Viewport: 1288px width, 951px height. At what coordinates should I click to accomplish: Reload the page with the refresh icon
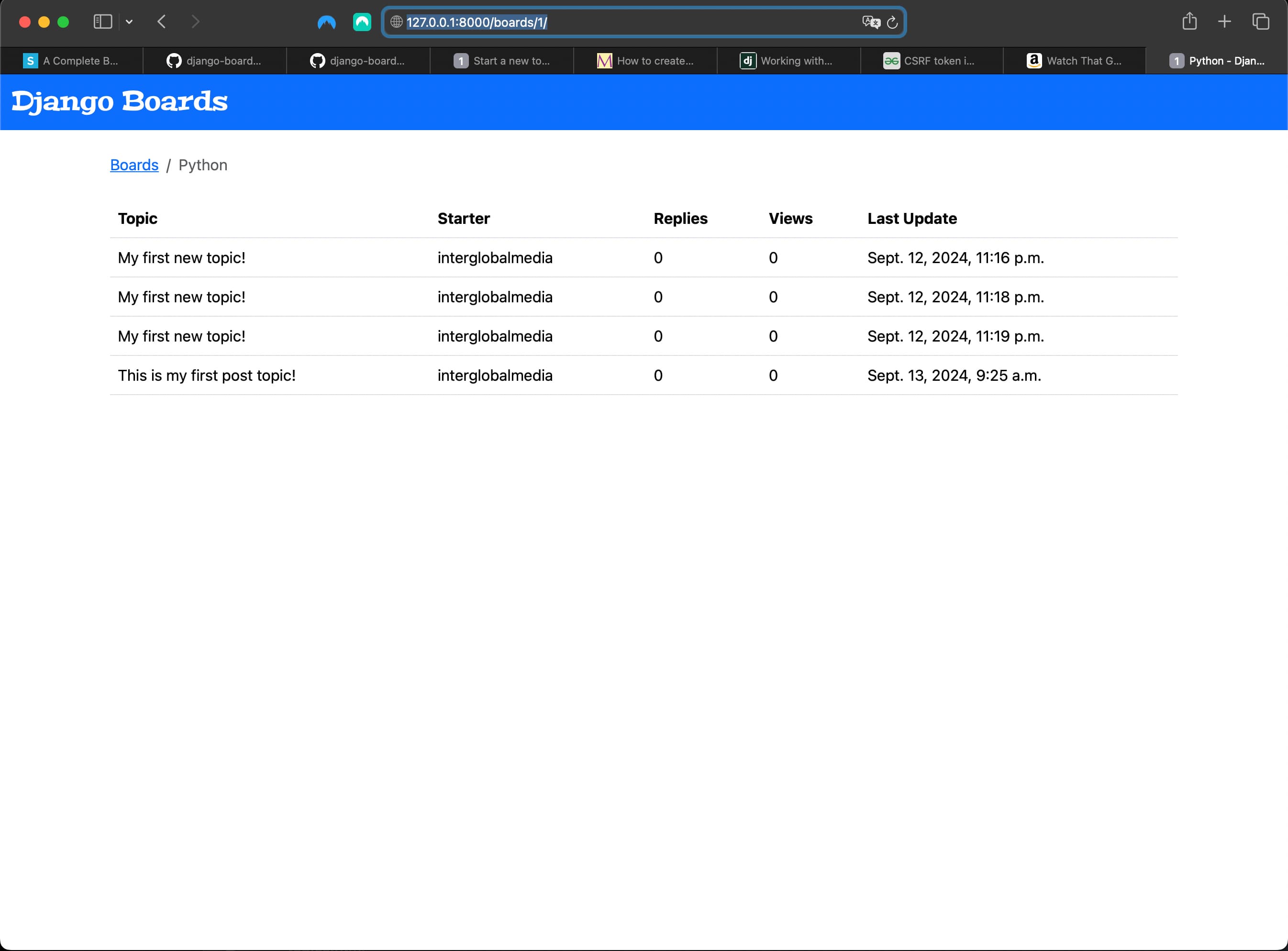pyautogui.click(x=892, y=22)
